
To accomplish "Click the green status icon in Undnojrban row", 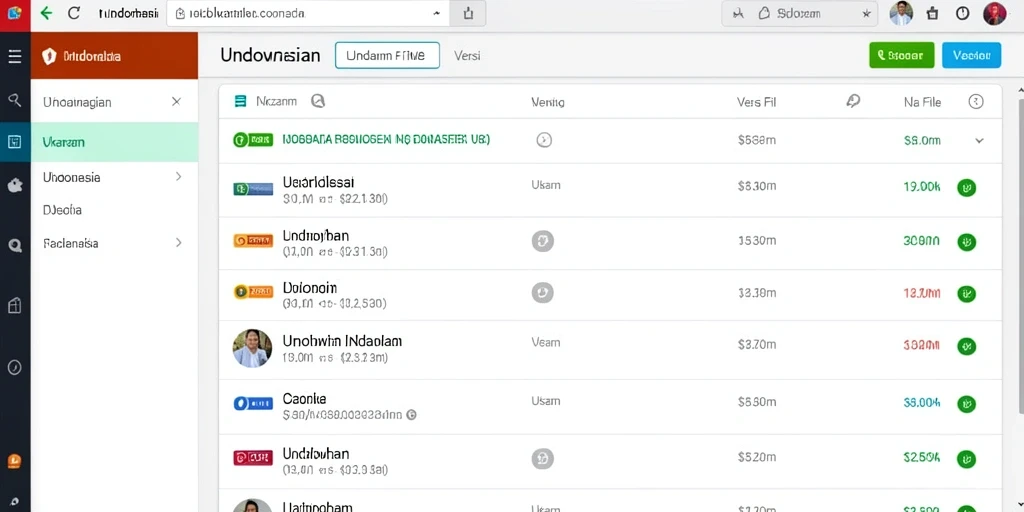I will (967, 242).
